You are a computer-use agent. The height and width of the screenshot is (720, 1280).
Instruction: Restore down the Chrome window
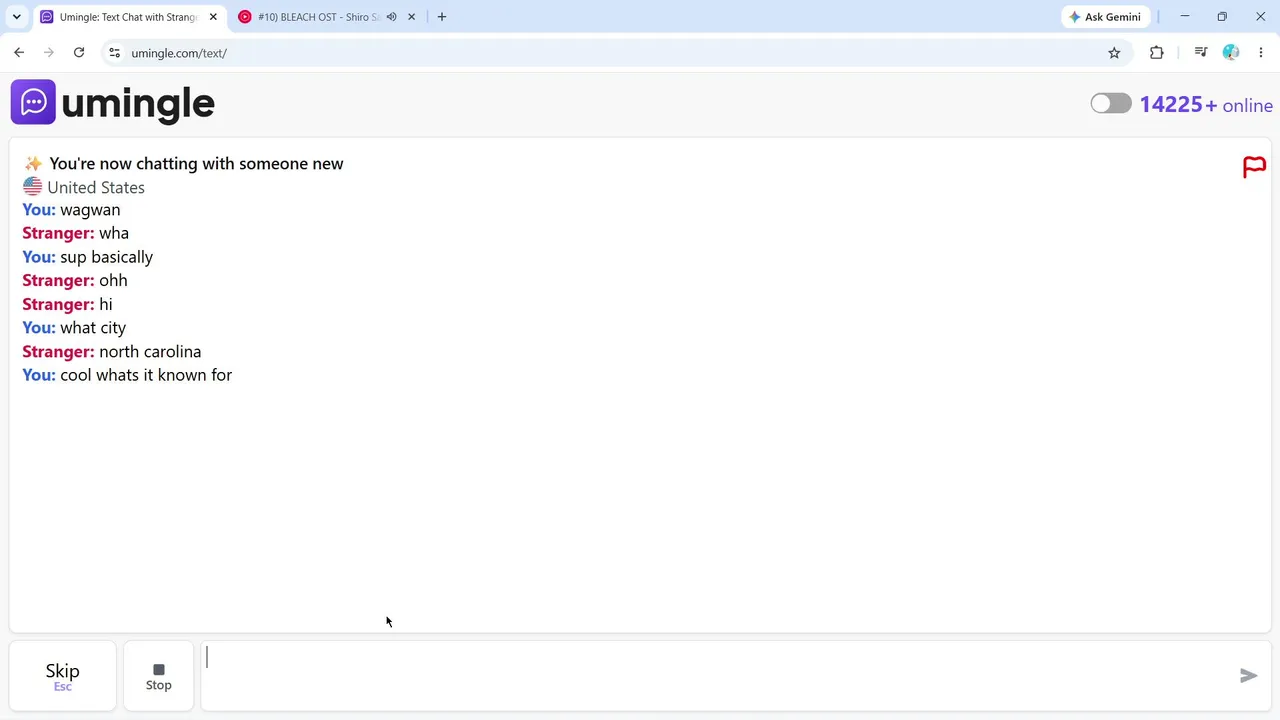[1222, 17]
